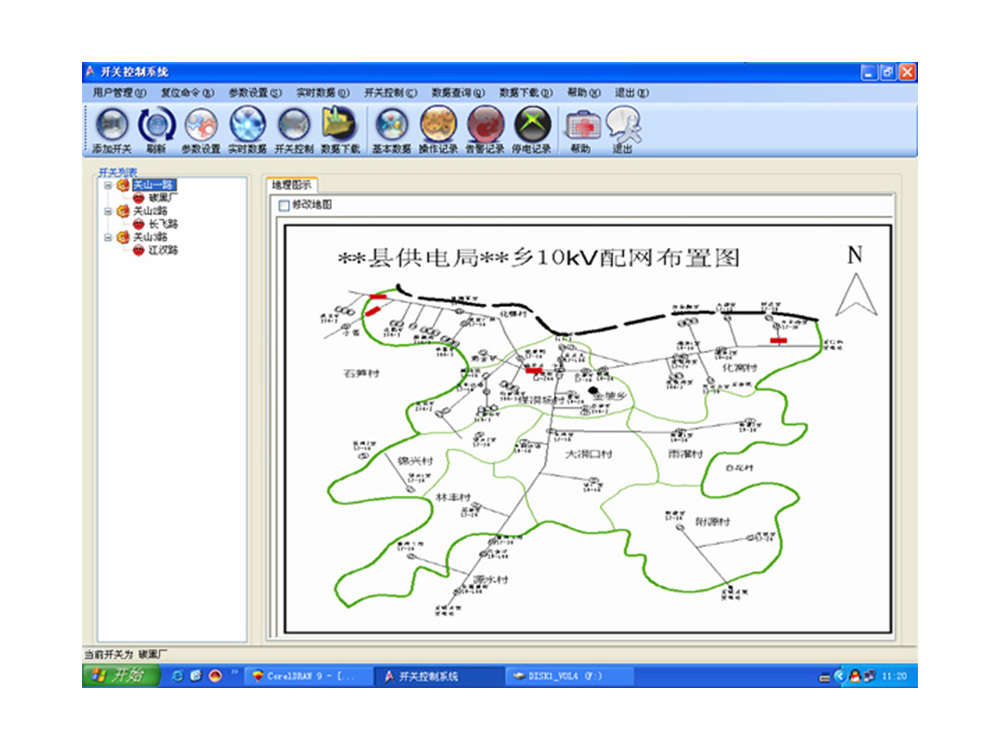Click the status bar text 当前开关为 碳黑厂
This screenshot has height=750, width=1000.
coord(126,654)
